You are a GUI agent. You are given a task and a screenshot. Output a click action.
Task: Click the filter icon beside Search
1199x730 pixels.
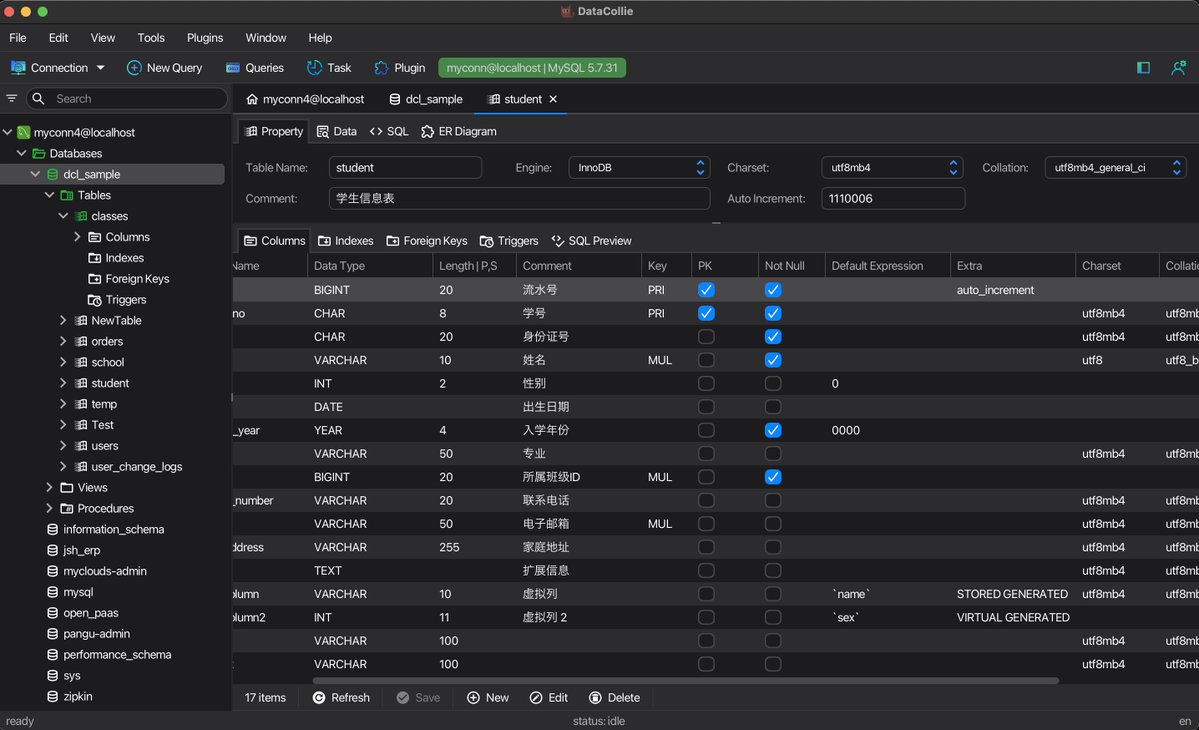(x=11, y=99)
